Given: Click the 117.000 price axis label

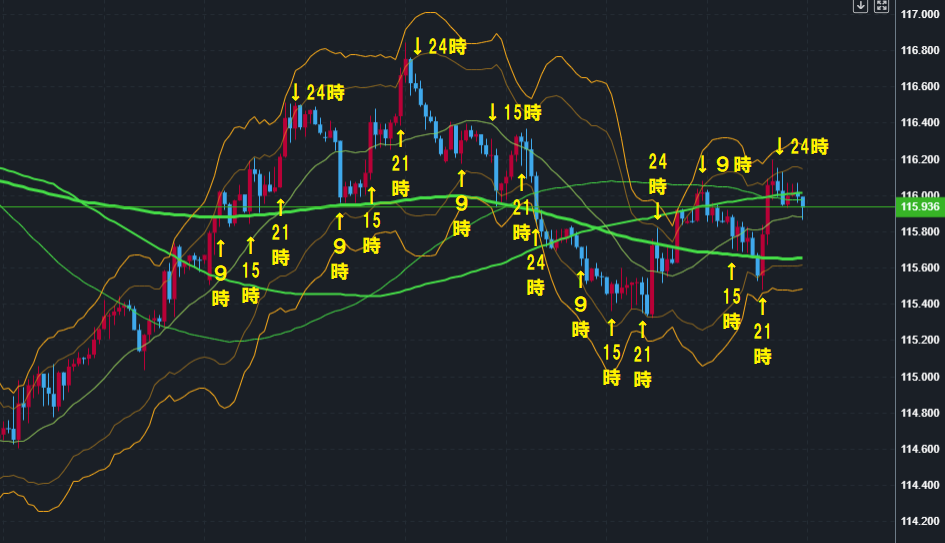Looking at the screenshot, I should point(920,14).
